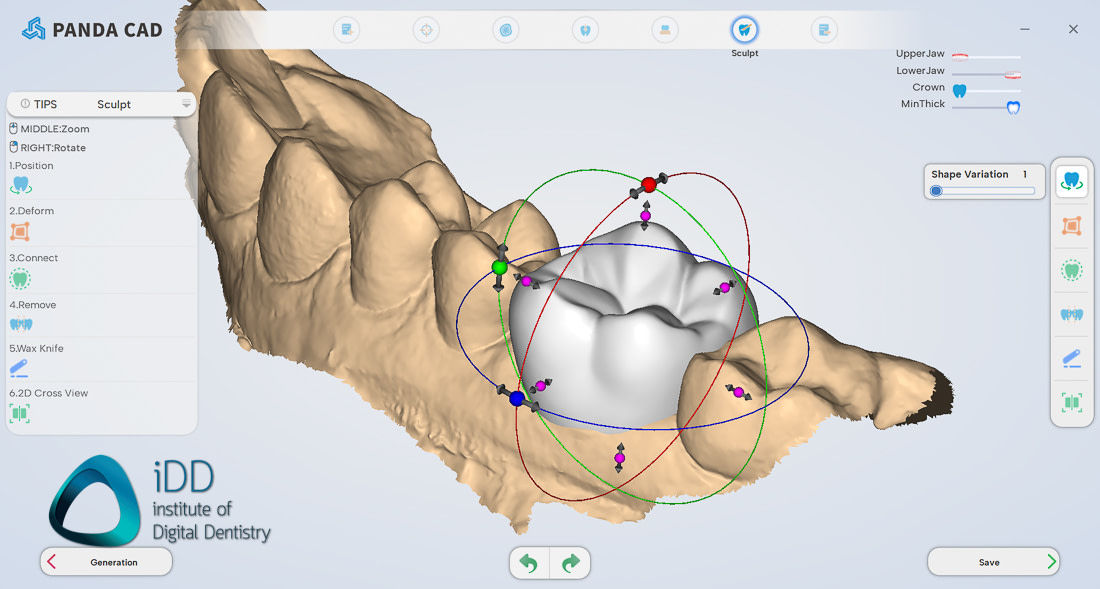Click the Sculpt step in the top workflow bar

point(744,30)
